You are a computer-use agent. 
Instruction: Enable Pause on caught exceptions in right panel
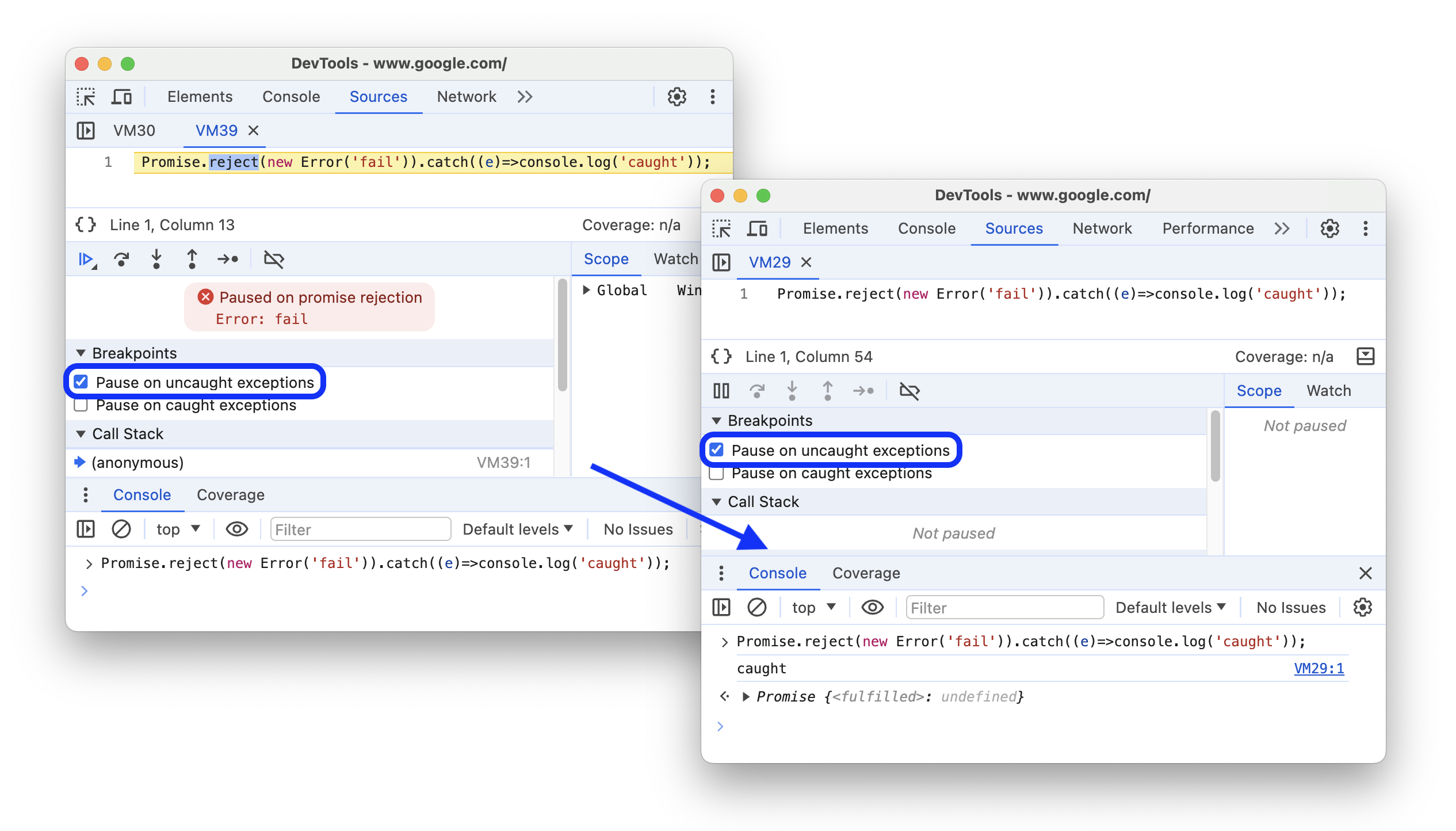tap(721, 473)
